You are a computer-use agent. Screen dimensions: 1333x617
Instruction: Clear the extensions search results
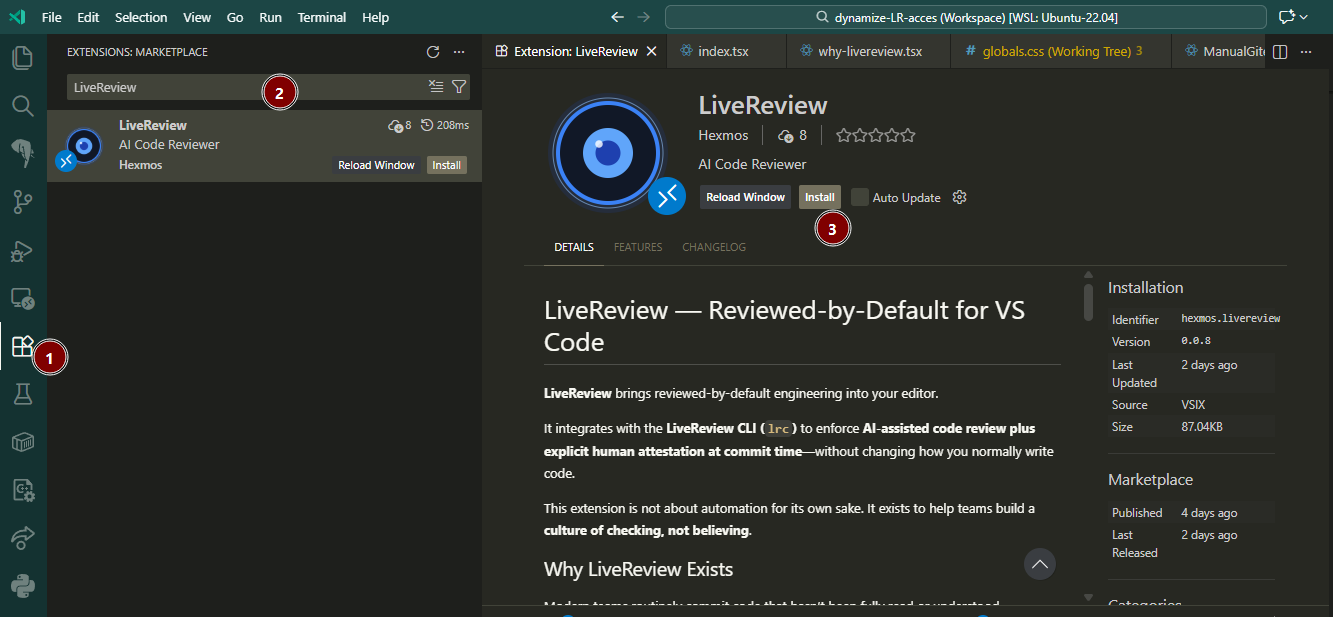pos(436,87)
